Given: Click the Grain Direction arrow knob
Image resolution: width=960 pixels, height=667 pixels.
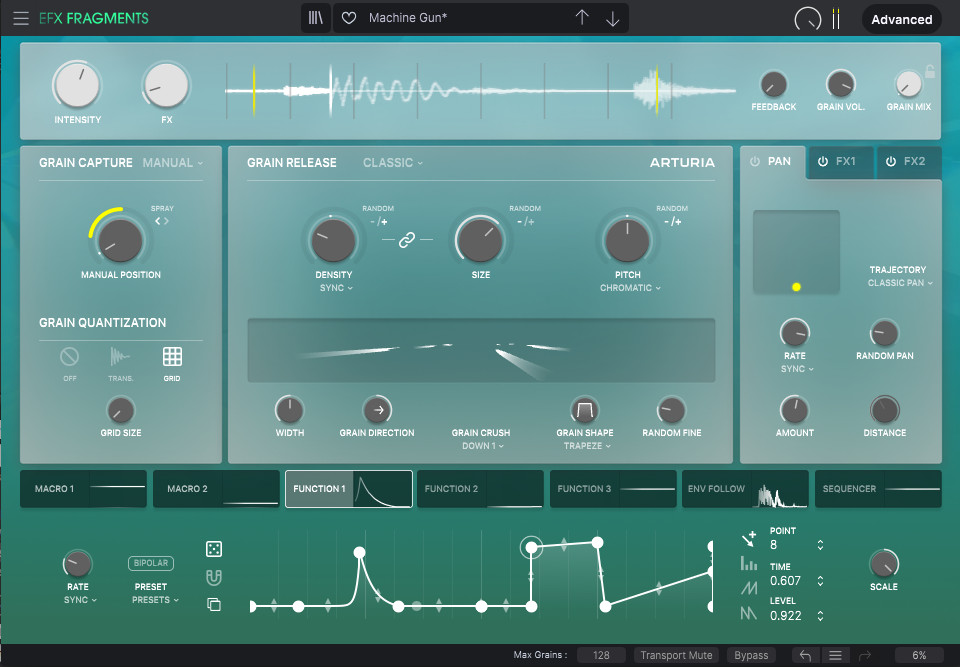Looking at the screenshot, I should coord(378,410).
